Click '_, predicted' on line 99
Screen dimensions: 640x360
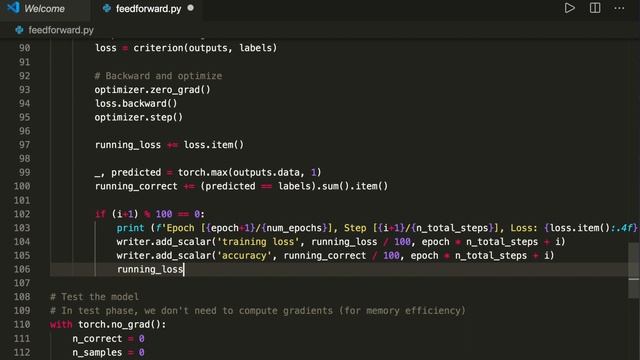(128, 172)
